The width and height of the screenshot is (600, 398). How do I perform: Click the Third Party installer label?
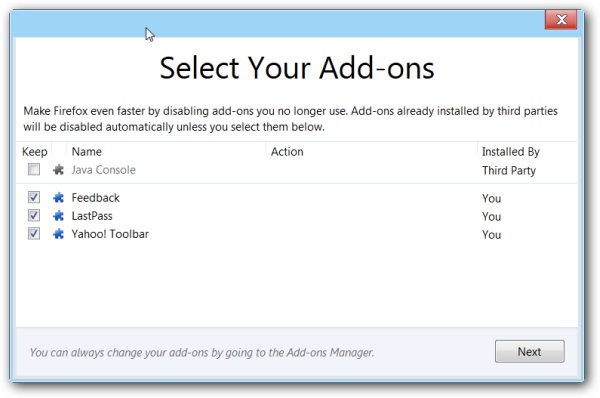coord(509,170)
